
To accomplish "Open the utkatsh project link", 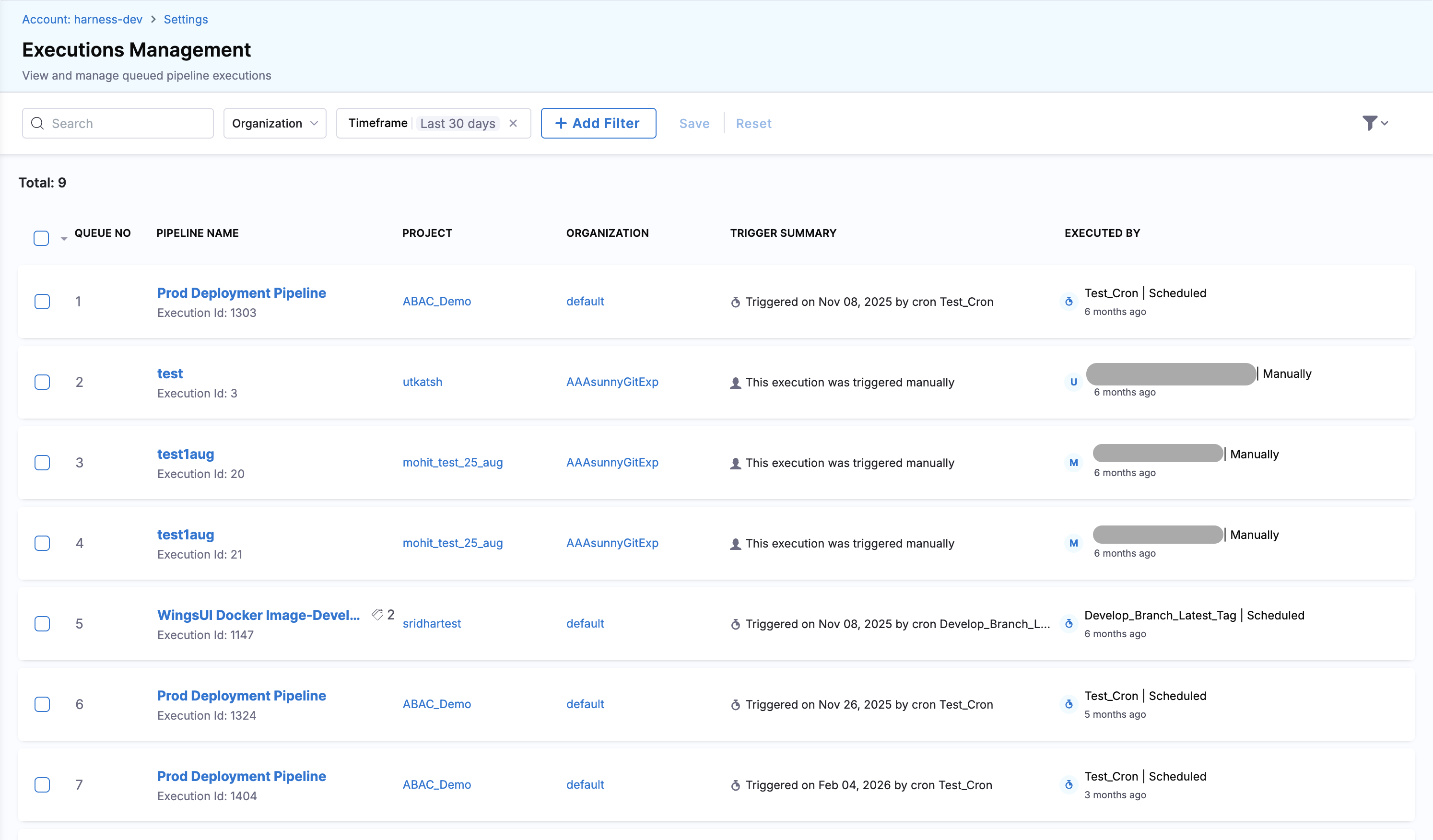I will [x=423, y=382].
